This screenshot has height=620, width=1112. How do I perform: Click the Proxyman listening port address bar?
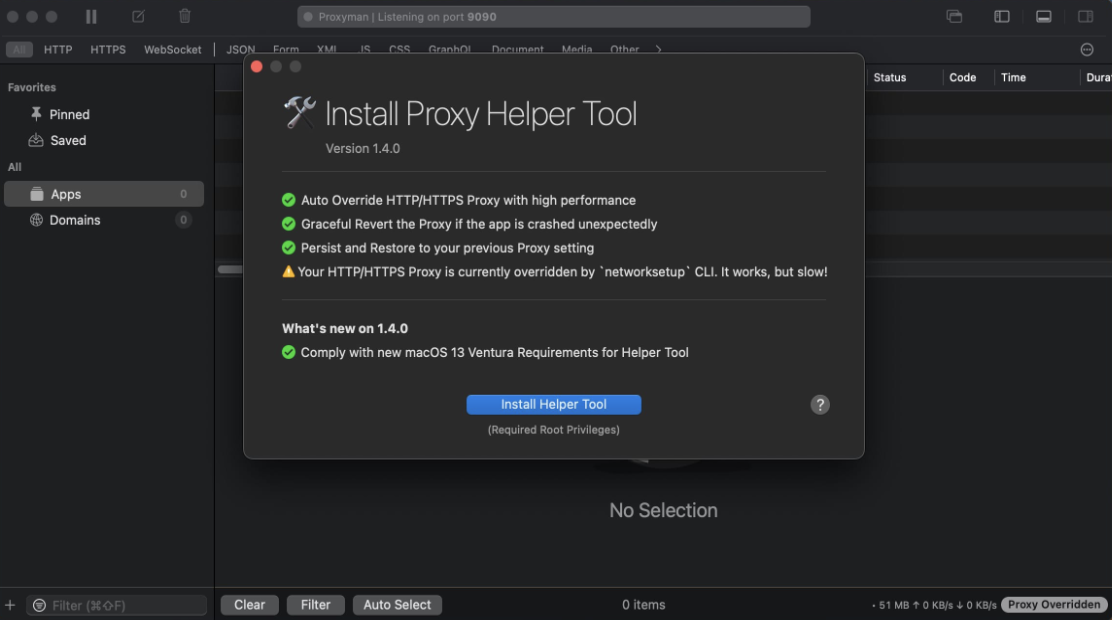click(x=554, y=16)
